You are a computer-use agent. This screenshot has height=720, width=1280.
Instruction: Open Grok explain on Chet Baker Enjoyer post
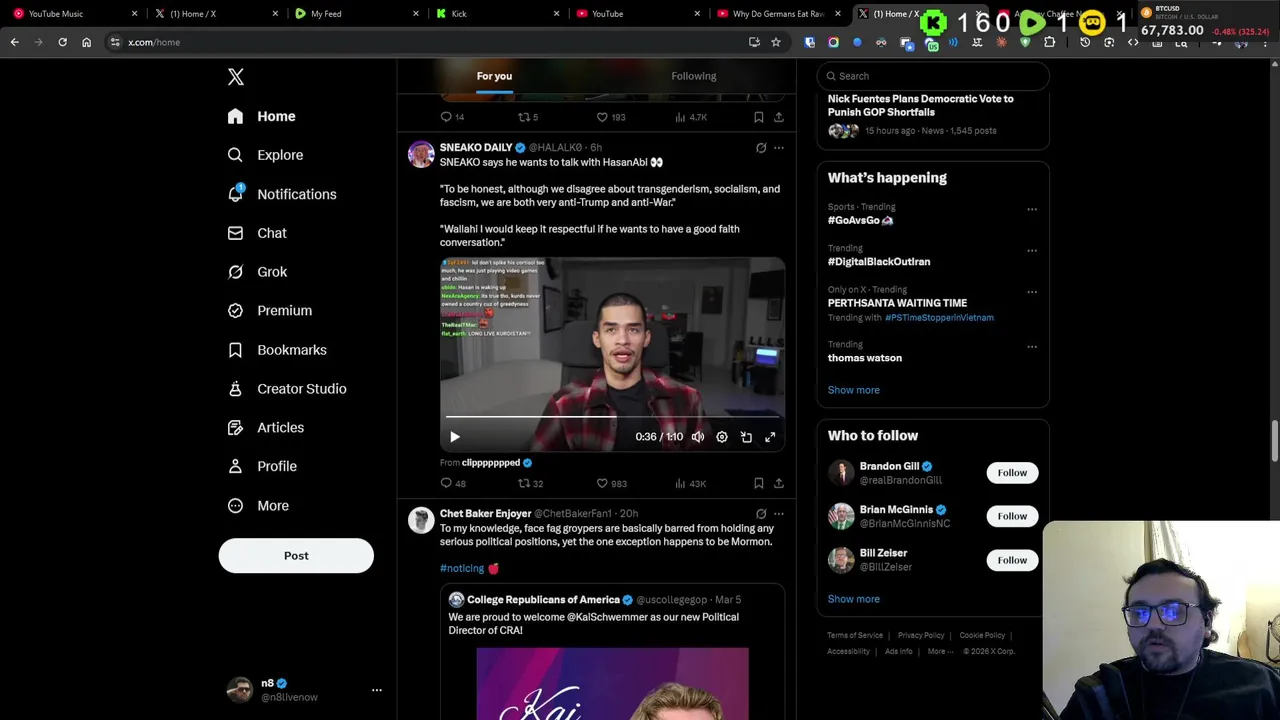pos(761,514)
